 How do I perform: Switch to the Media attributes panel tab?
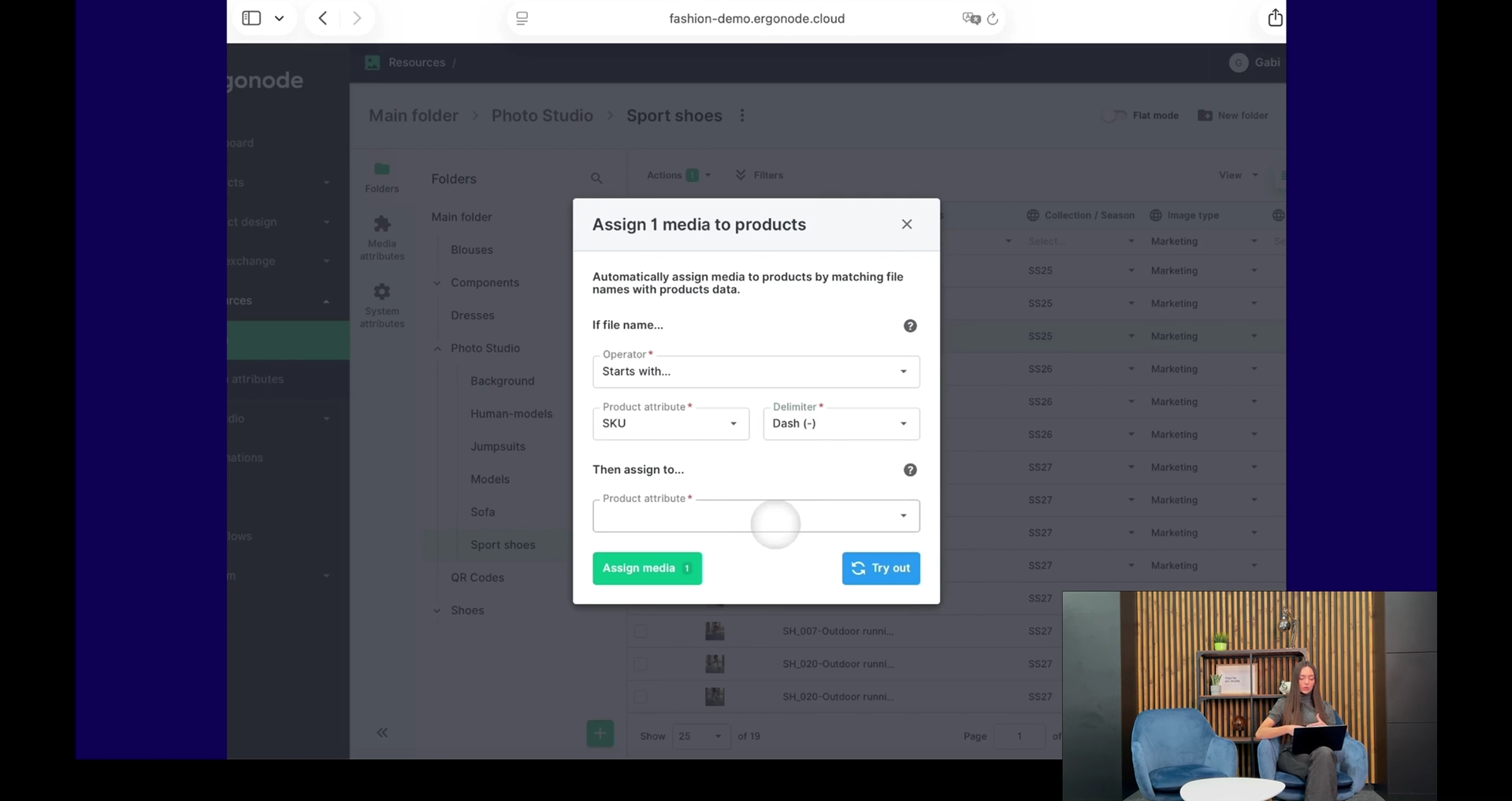point(382,238)
